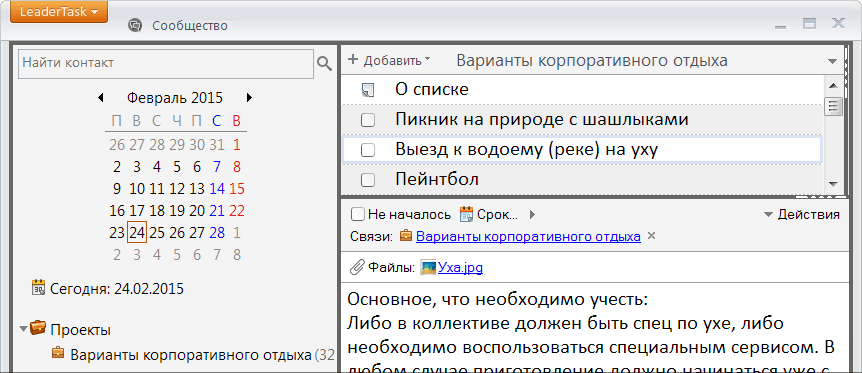Click the note icon of О списке
The height and width of the screenshot is (373, 862).
click(368, 90)
